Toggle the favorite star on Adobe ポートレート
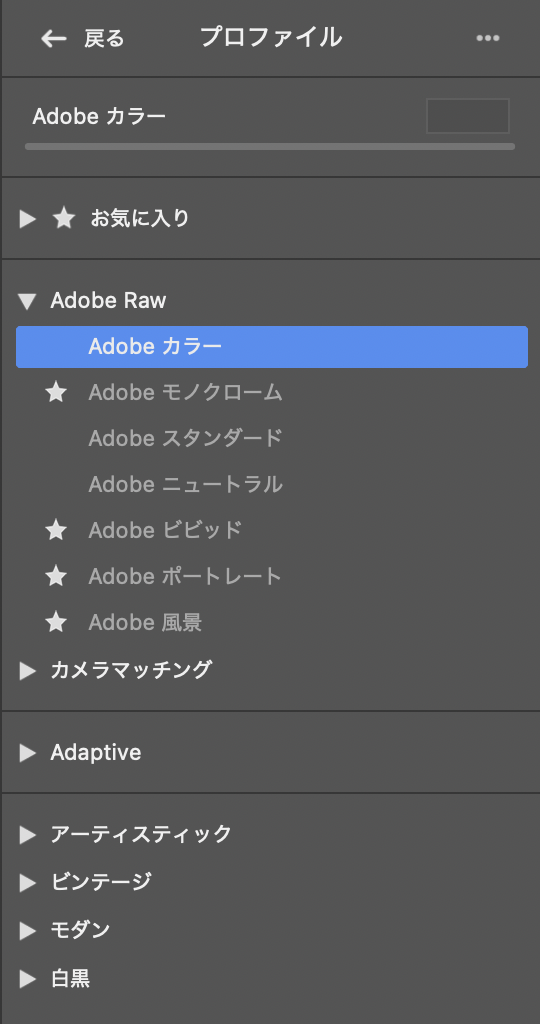Viewport: 540px width, 1024px height. pos(56,576)
